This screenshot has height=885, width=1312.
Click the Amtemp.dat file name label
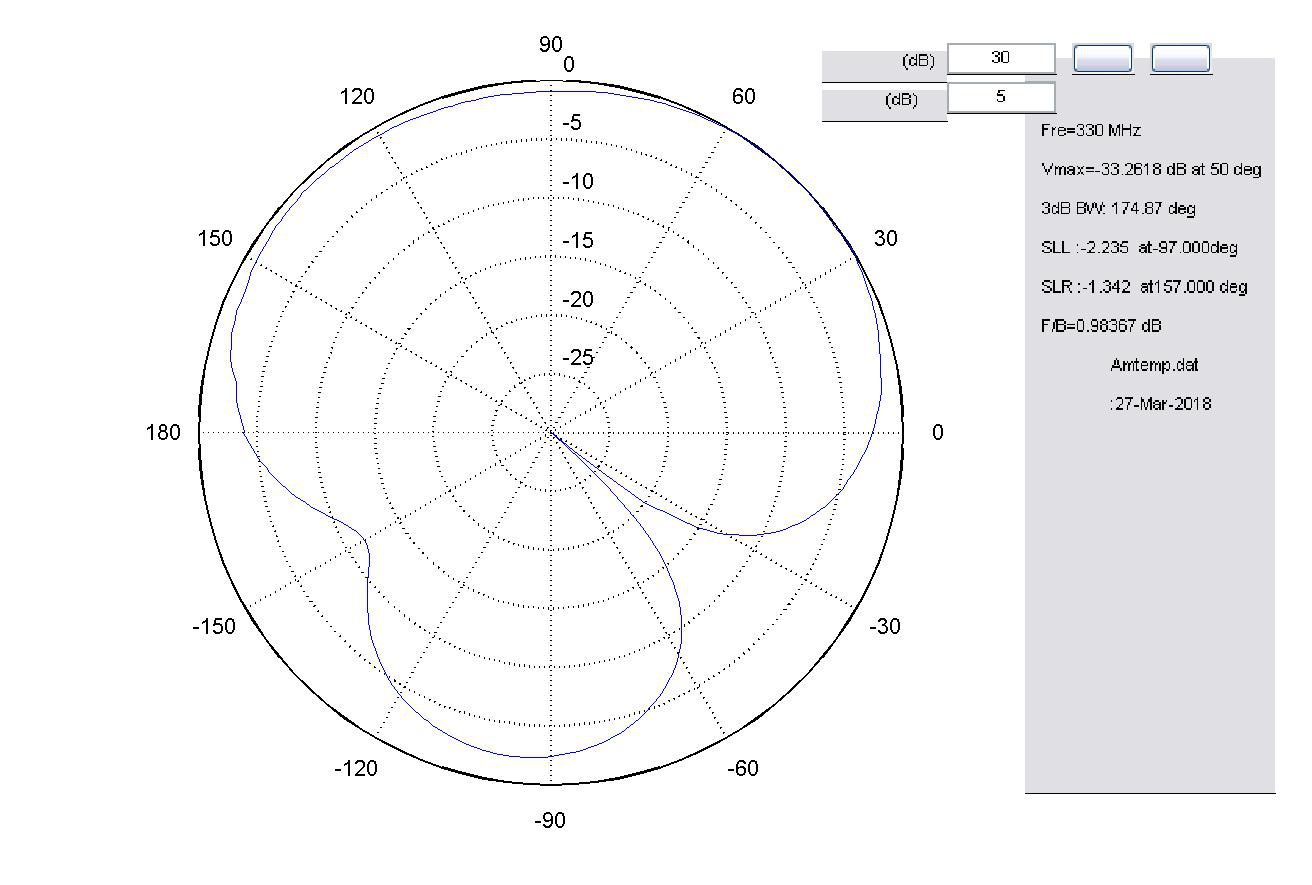pyautogui.click(x=1154, y=365)
